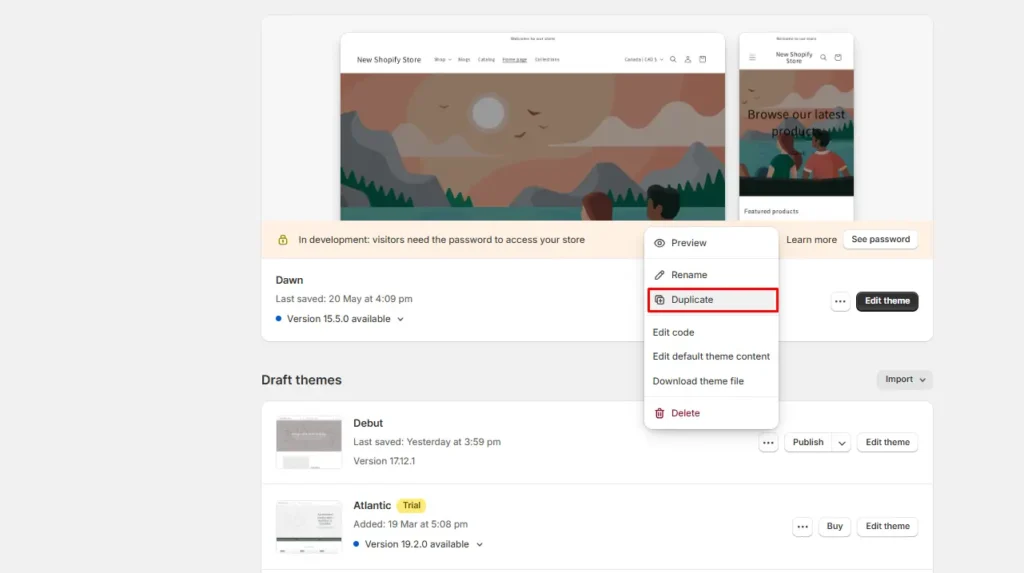Open Shop dropdown in desktop preview nav

coord(442,59)
